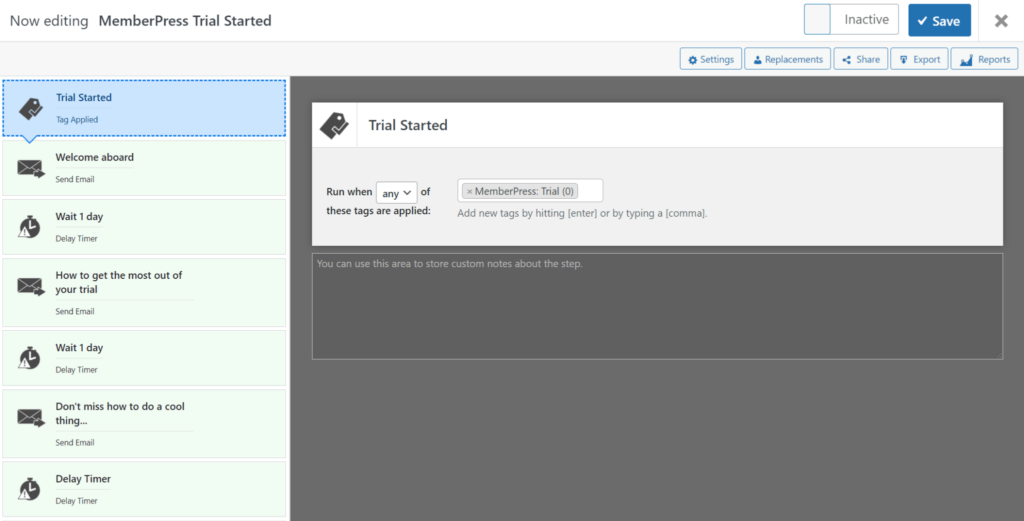The width and height of the screenshot is (1024, 521).
Task: Open Reports view
Action: (984, 59)
